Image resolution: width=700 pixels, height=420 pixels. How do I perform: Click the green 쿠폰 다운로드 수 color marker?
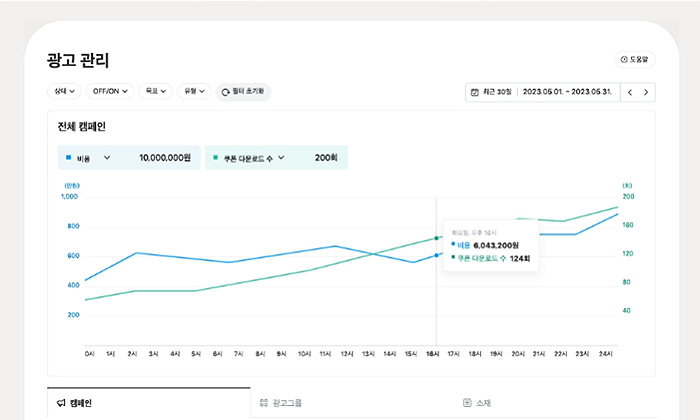215,158
